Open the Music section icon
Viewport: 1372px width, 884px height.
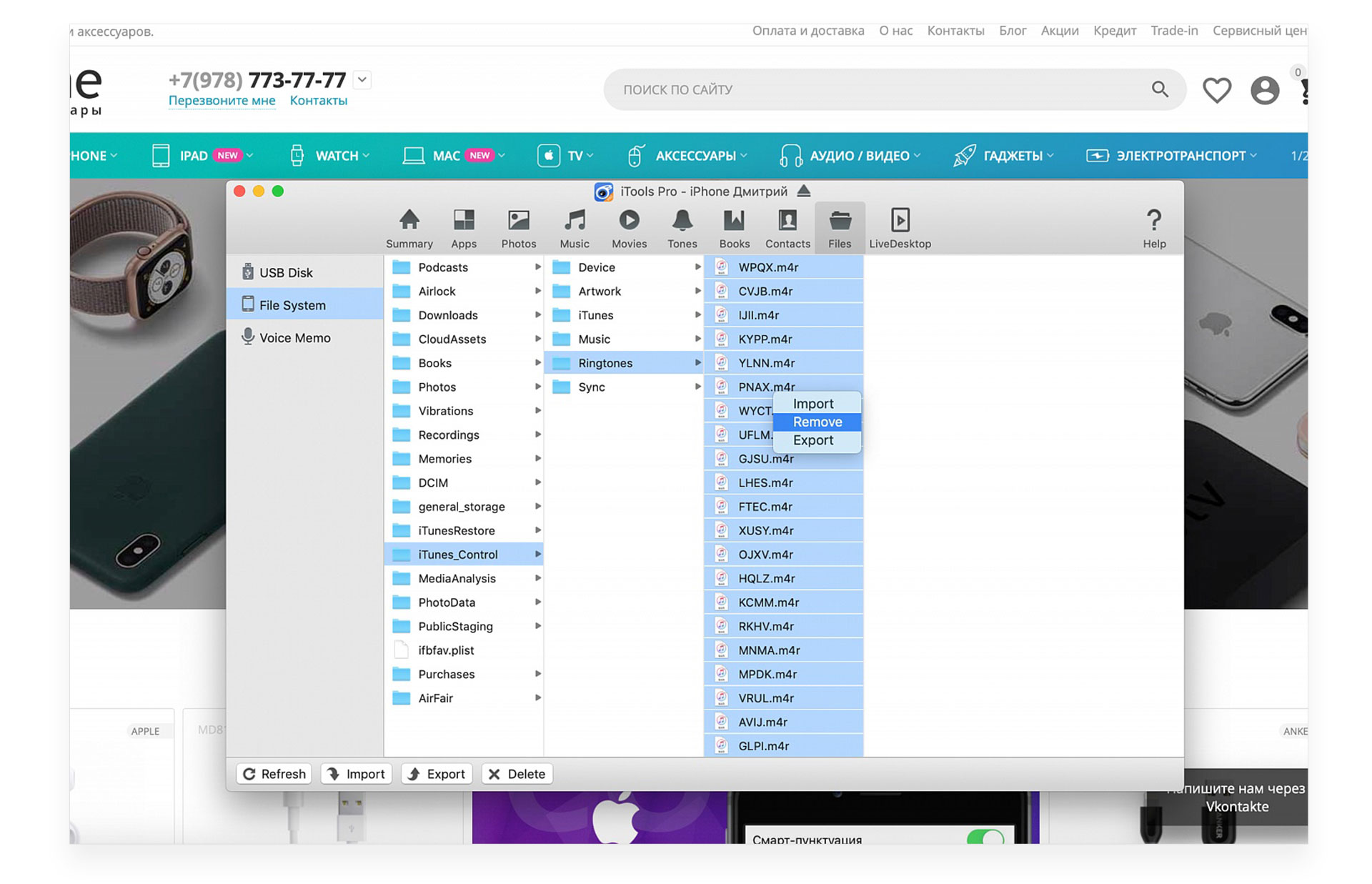click(575, 228)
